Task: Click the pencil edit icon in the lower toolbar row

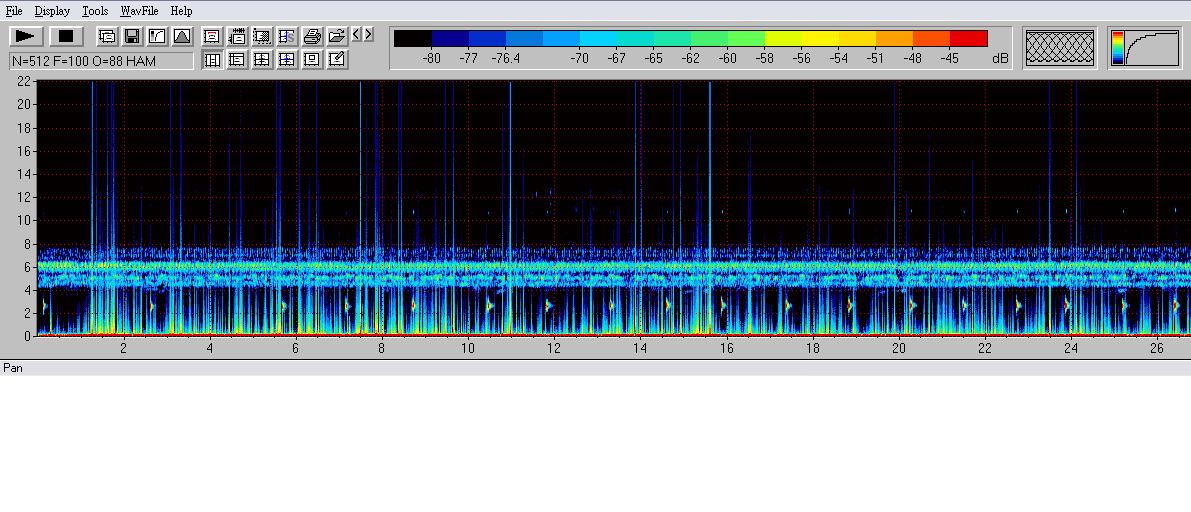Action: [x=337, y=60]
